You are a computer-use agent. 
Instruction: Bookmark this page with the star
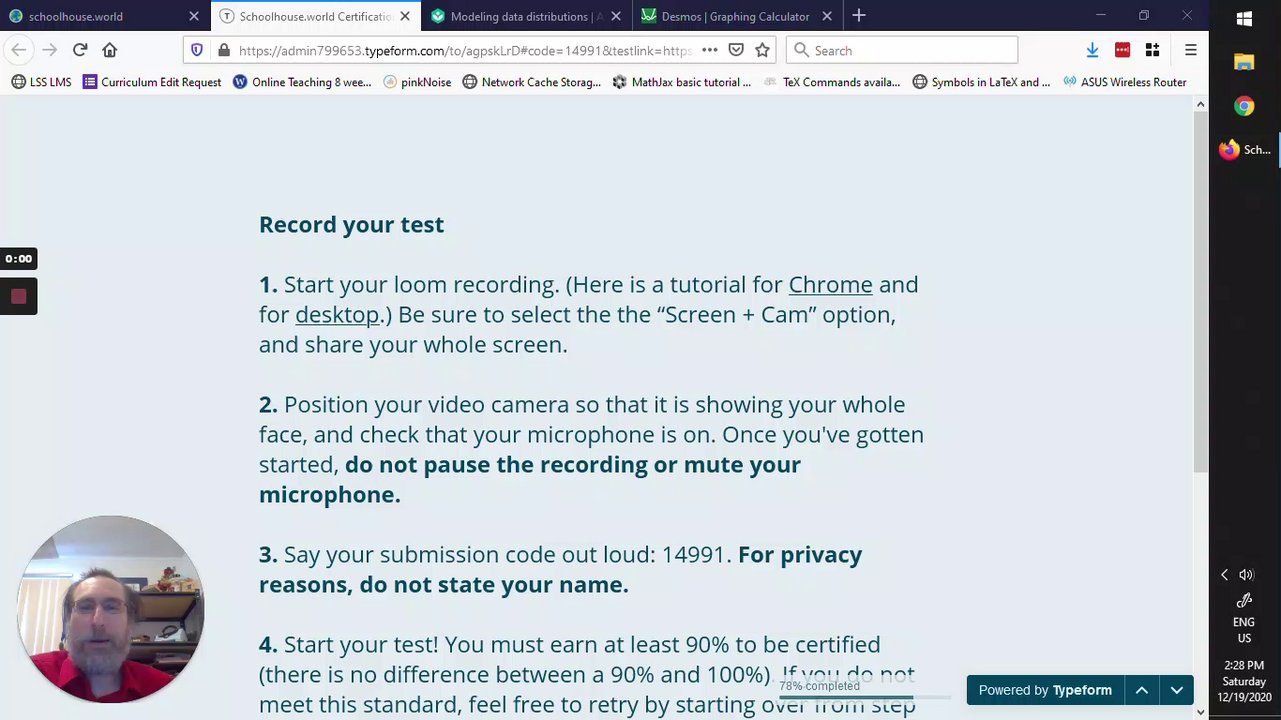[762, 50]
